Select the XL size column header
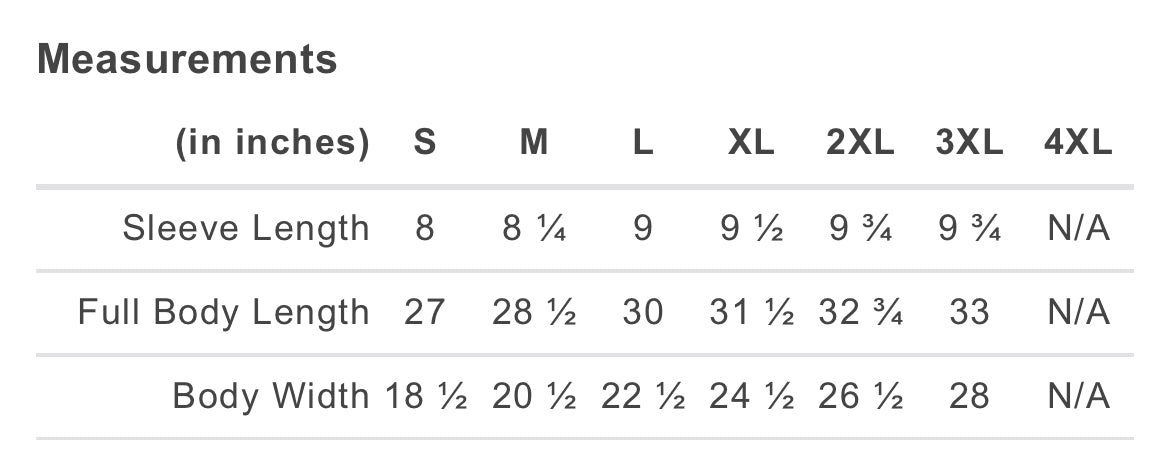This screenshot has height=466, width=1170. pos(751,142)
